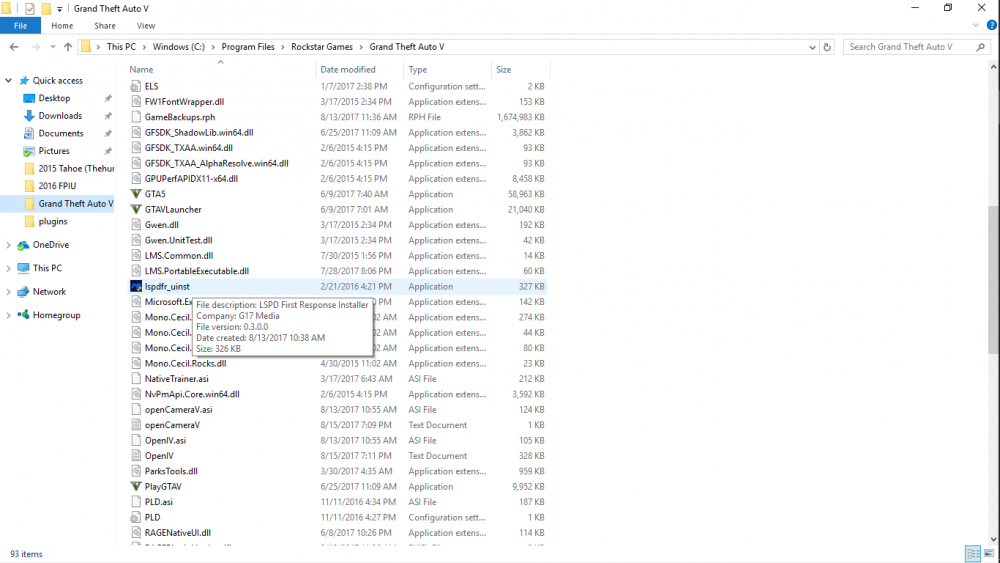
Task: Select the GPUPerfAPIDX11-x64.dll file row
Action: [338, 179]
